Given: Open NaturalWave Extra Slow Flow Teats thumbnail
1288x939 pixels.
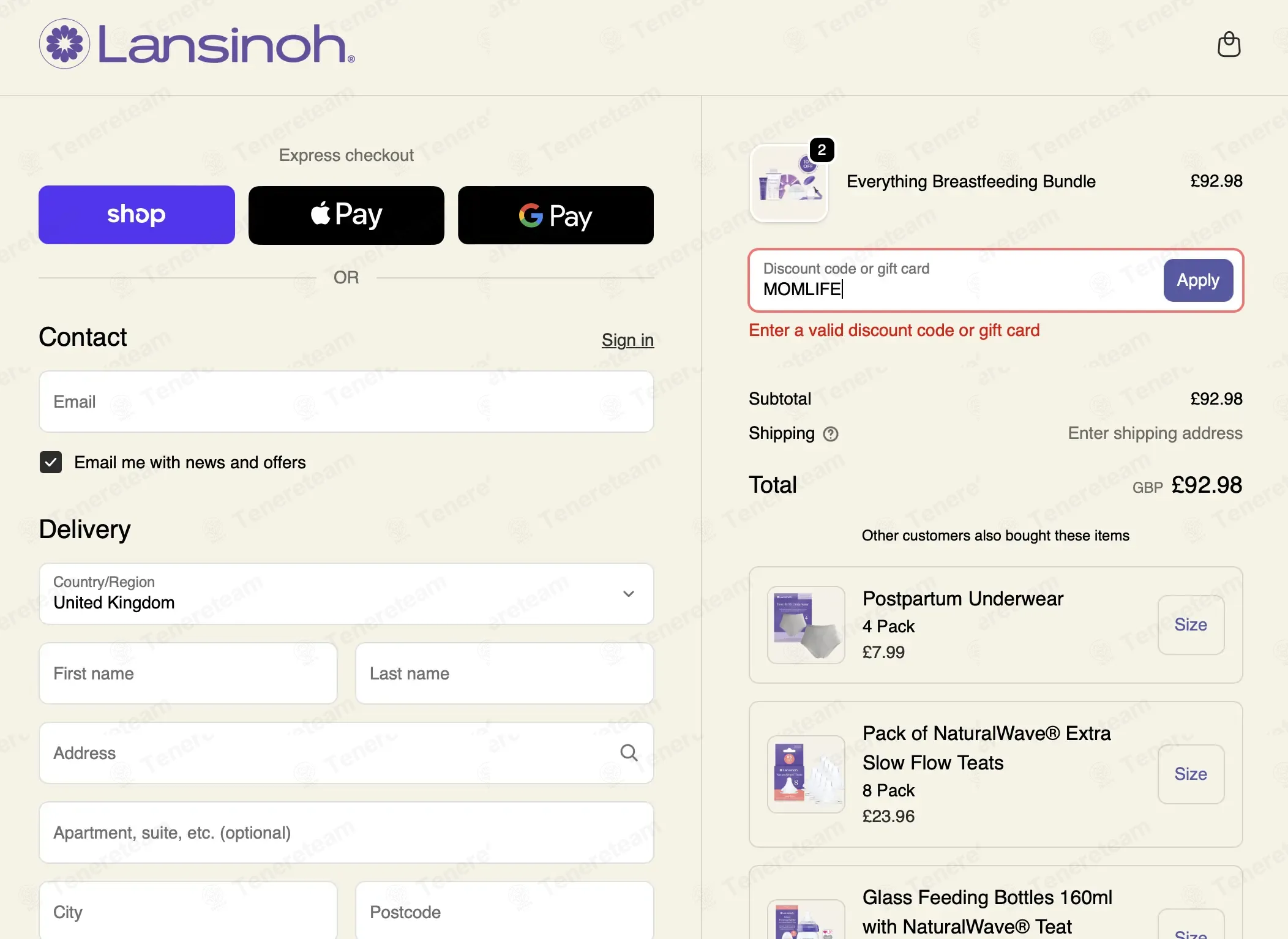Looking at the screenshot, I should tap(806, 774).
